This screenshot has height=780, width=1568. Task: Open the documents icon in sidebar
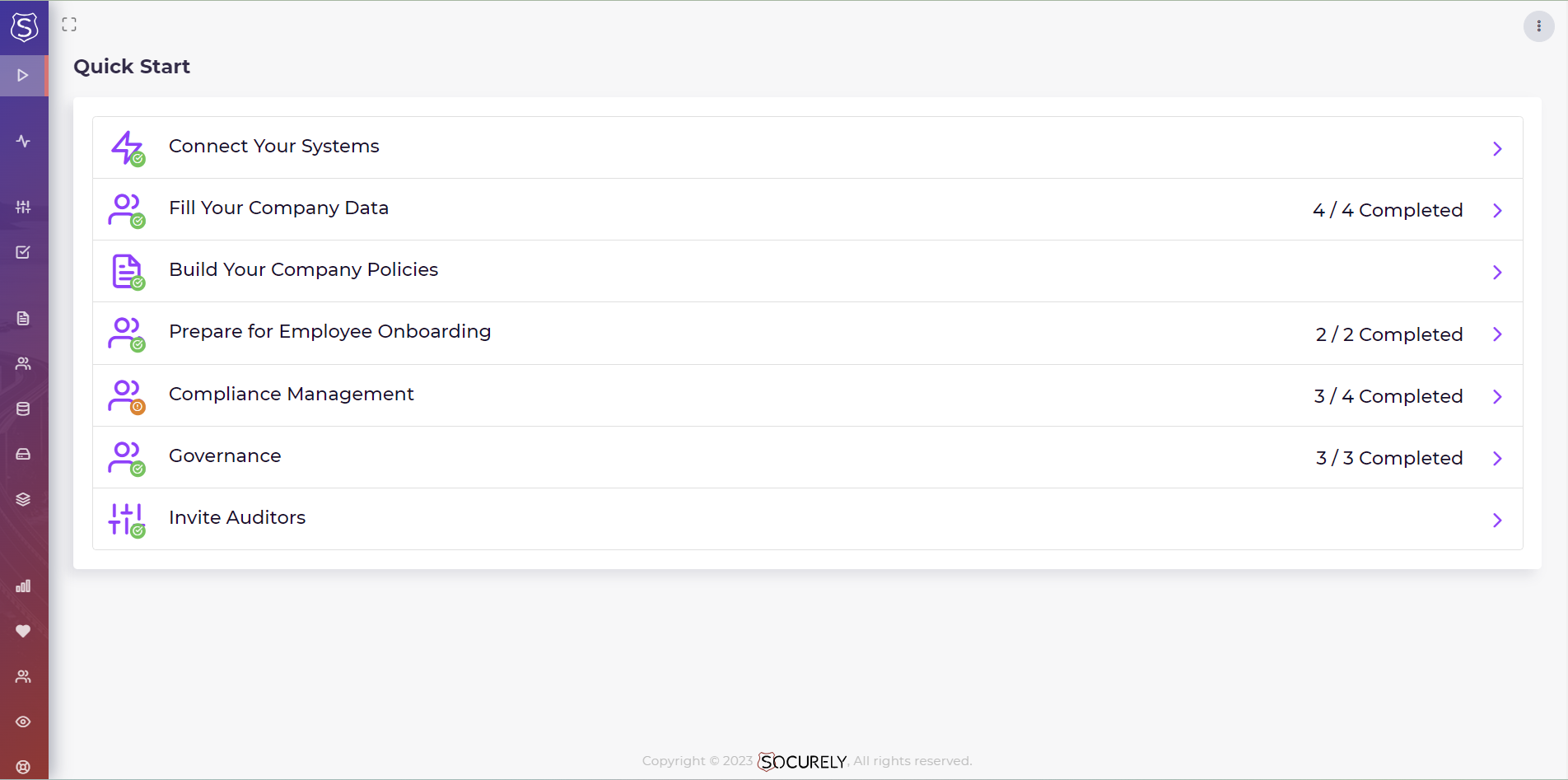point(24,318)
